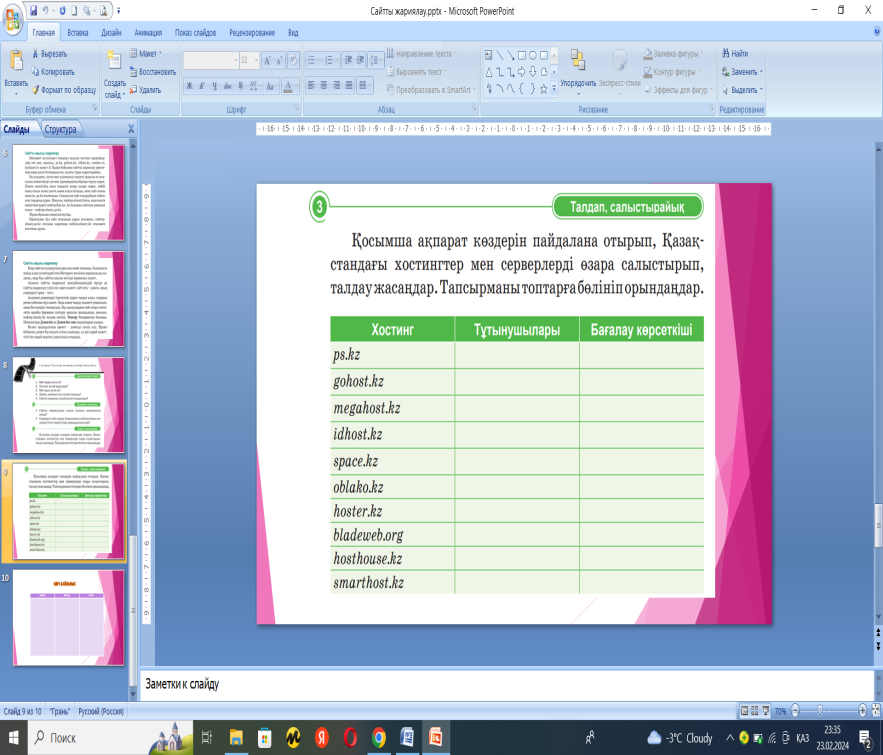Select Формат по образцу brush

(35, 89)
